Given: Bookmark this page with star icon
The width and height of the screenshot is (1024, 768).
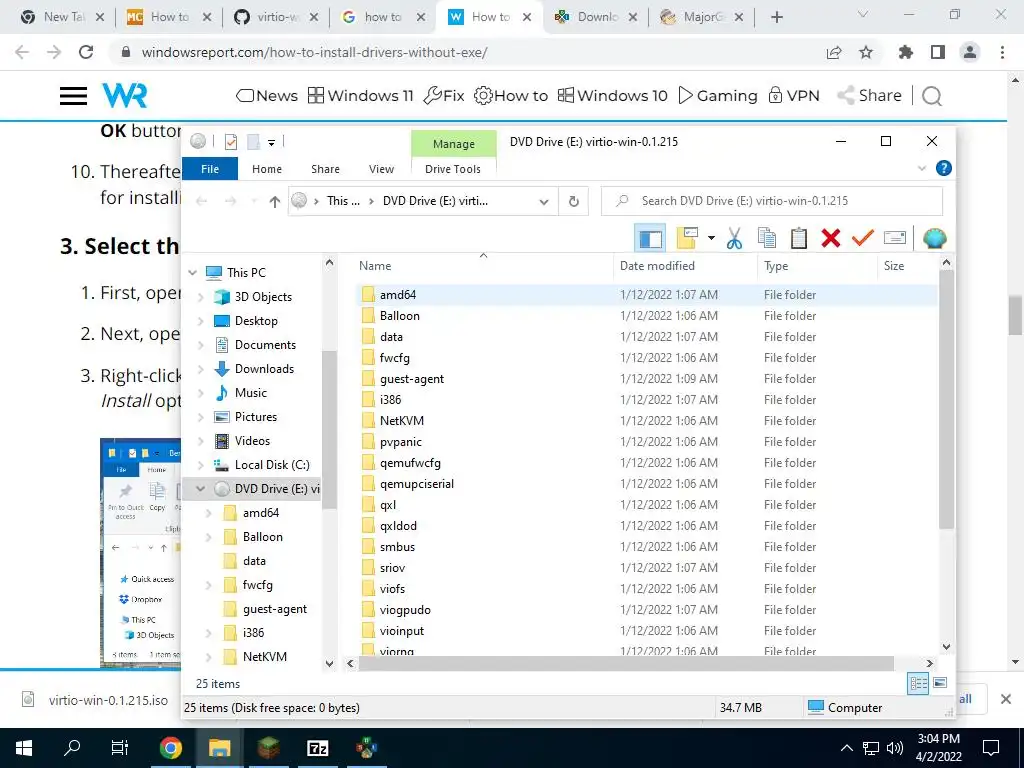Looking at the screenshot, I should [x=866, y=52].
